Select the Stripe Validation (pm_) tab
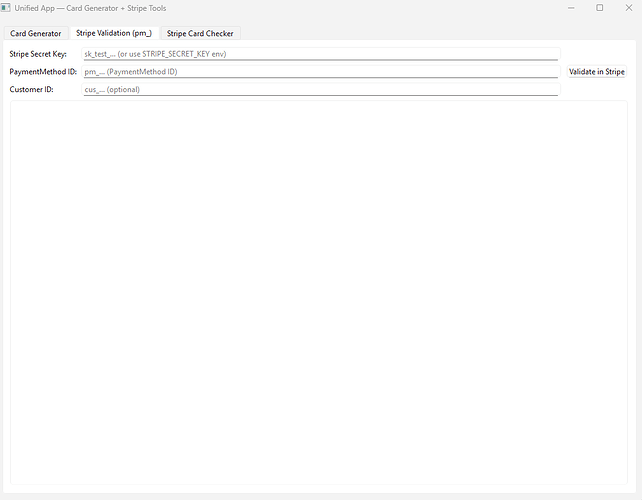The image size is (642, 500). [113, 33]
